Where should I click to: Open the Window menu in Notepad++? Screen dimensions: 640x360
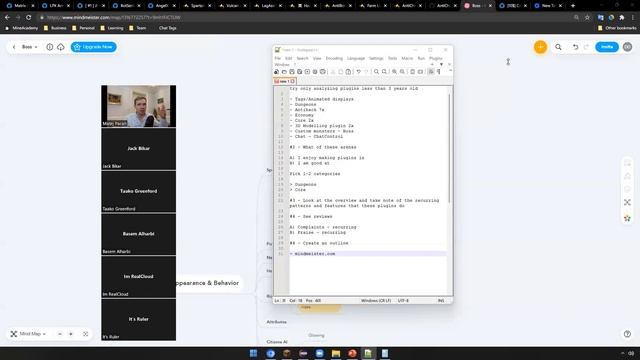282,64
